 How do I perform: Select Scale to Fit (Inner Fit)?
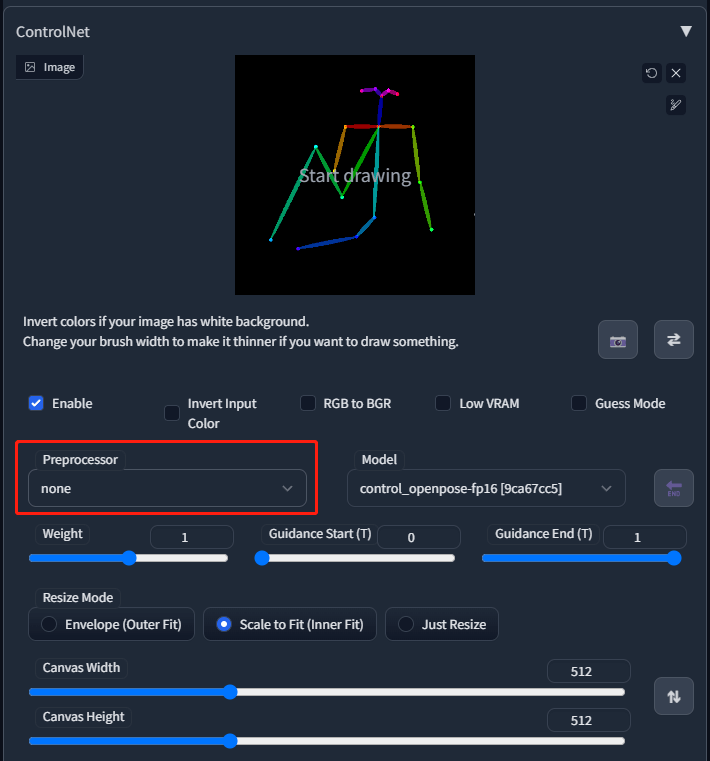click(x=290, y=624)
